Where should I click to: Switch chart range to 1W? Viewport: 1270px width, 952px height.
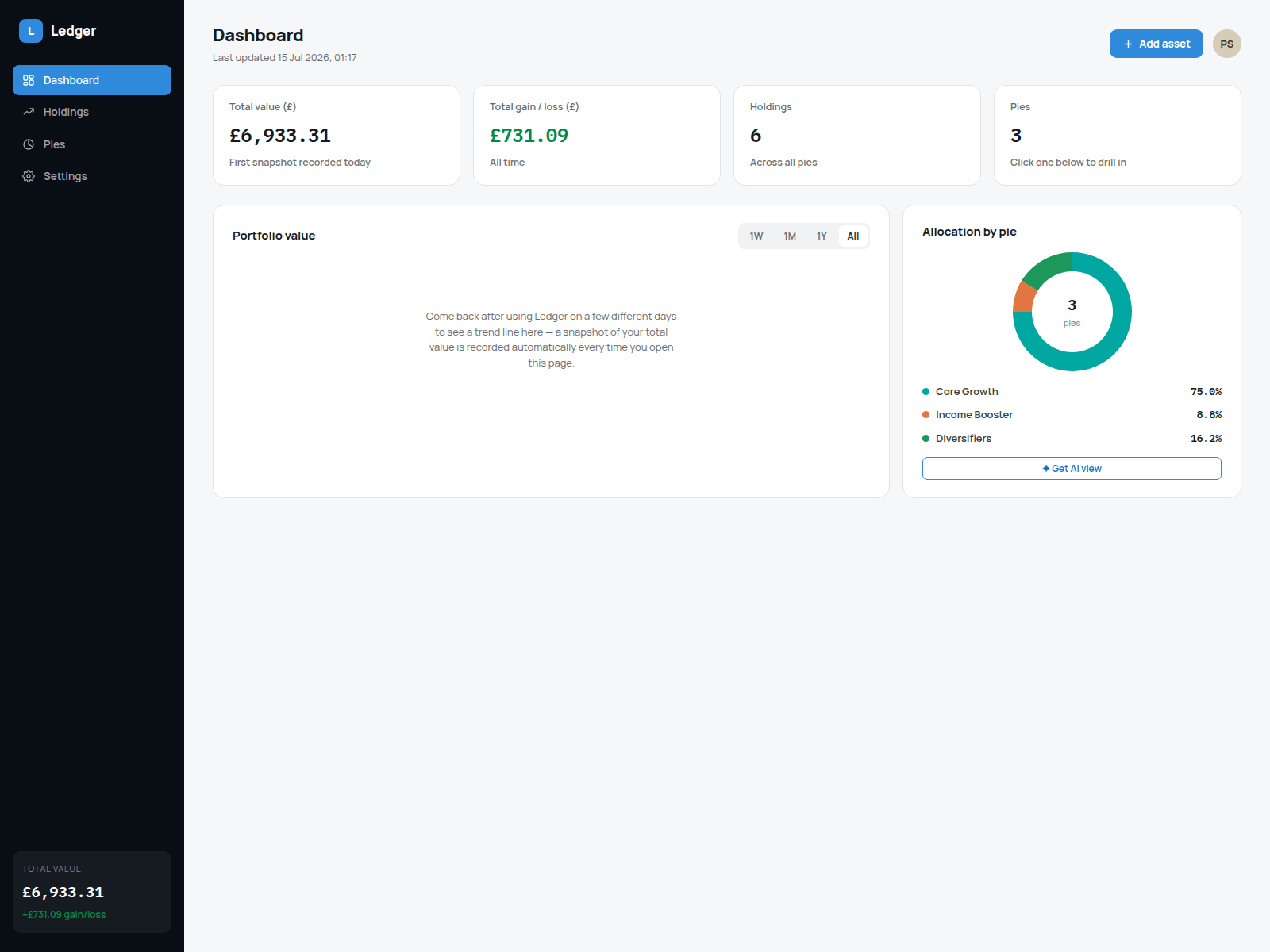click(756, 236)
